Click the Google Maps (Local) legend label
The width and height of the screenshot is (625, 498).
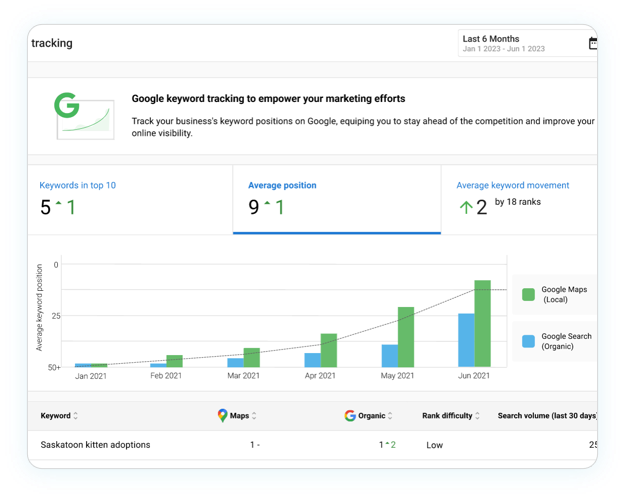pyautogui.click(x=564, y=295)
